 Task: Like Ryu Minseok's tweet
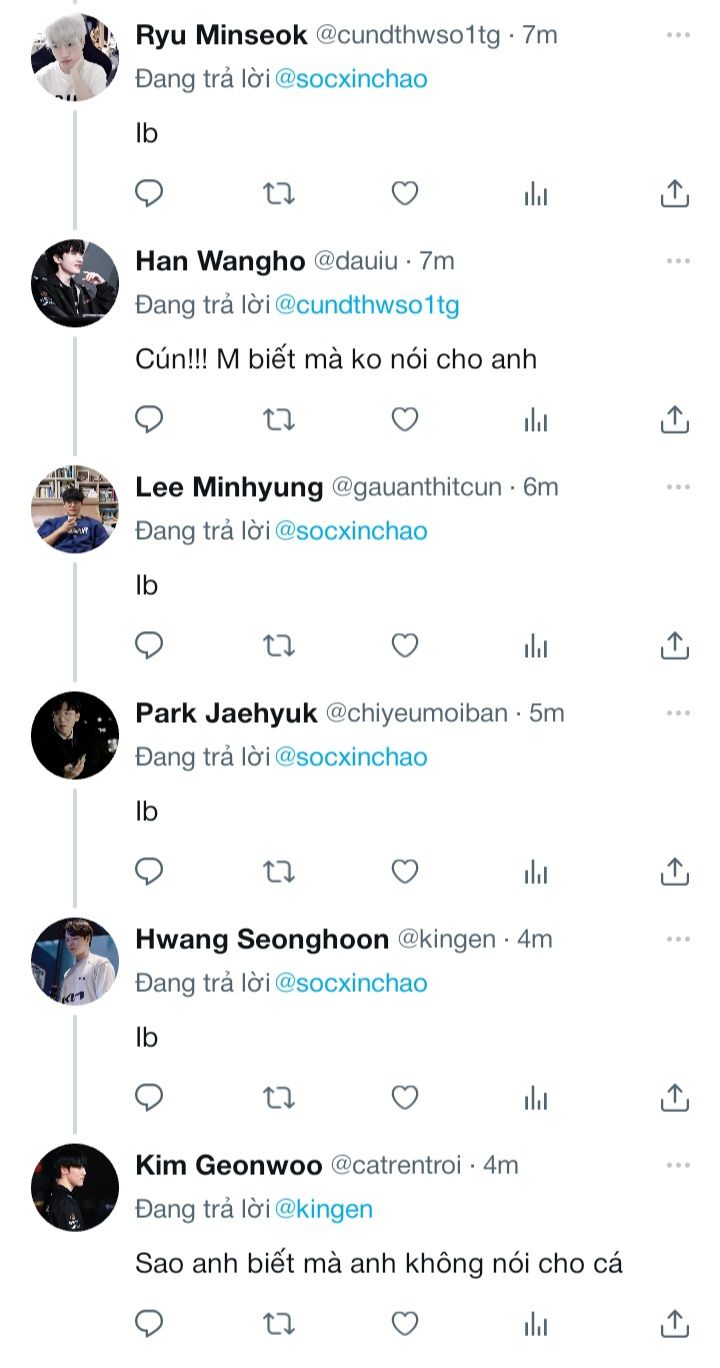(404, 193)
